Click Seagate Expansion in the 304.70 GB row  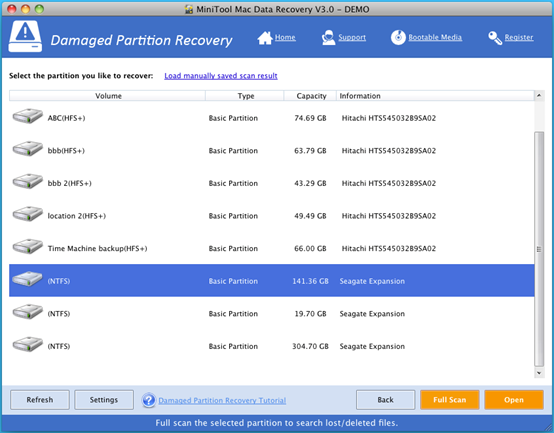point(372,346)
